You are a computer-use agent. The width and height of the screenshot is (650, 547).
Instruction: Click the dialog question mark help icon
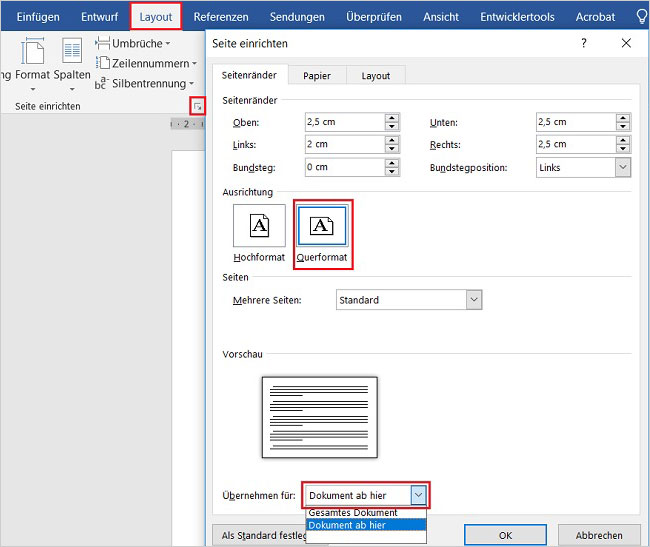584,43
